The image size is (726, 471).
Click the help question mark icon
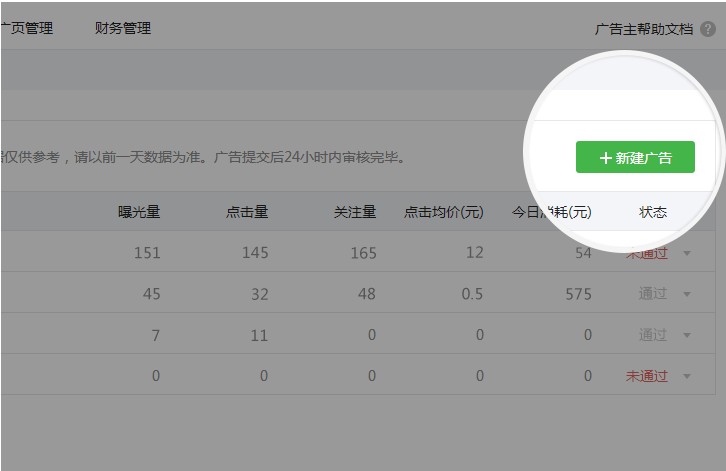[x=708, y=29]
